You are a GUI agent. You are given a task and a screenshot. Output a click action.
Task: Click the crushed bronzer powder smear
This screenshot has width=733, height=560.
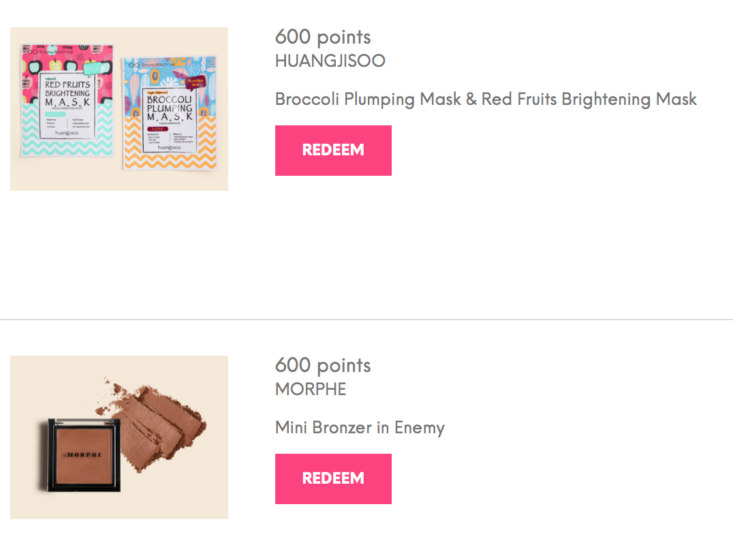160,418
